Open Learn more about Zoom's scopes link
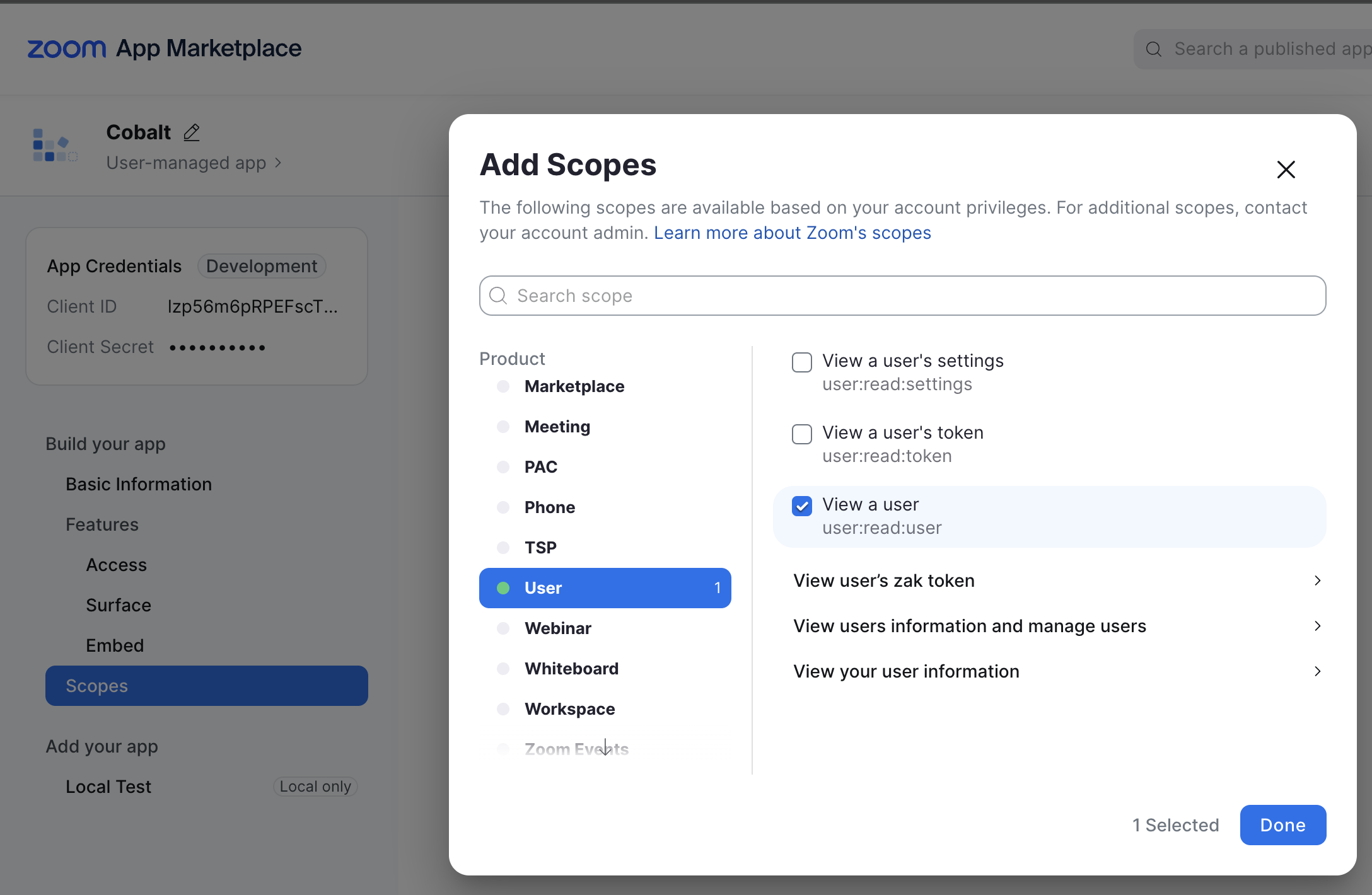 792,233
